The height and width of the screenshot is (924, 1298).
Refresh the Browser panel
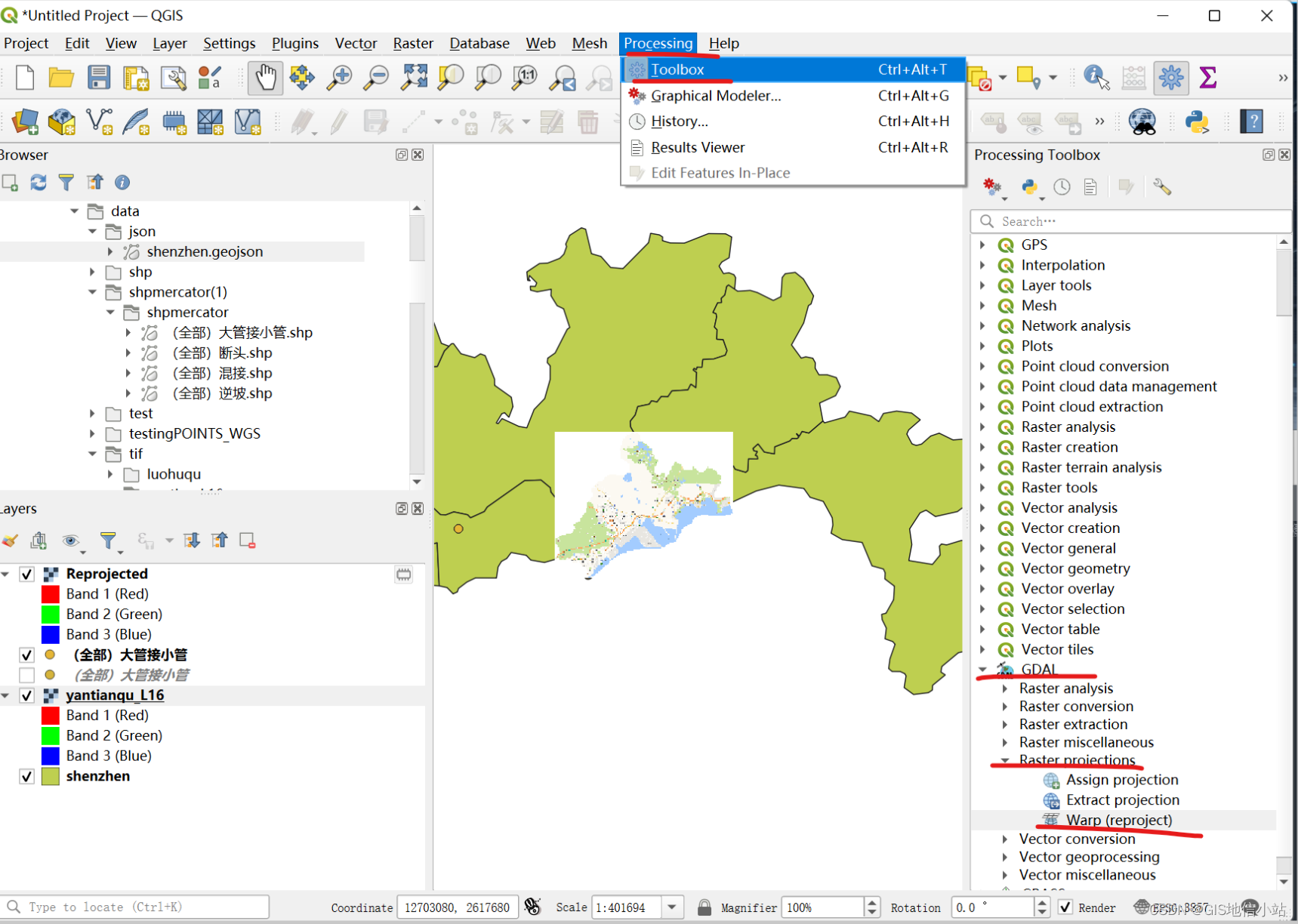(x=39, y=182)
